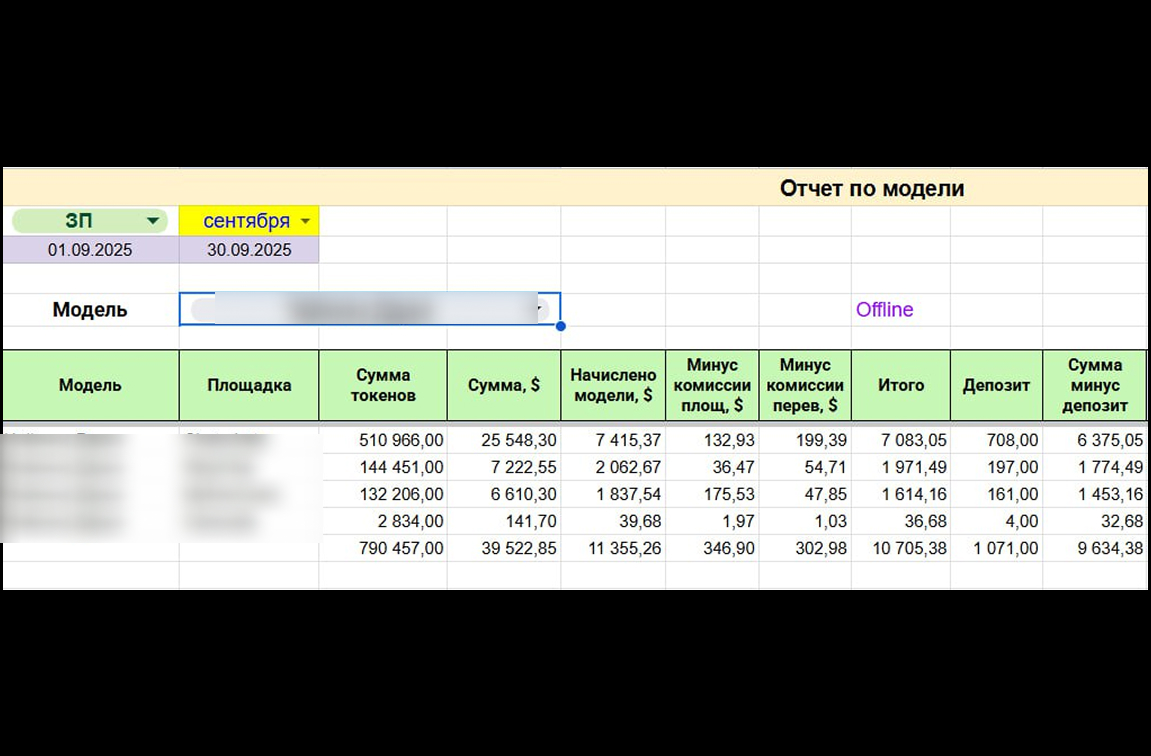Select total sum cell 39 522,85
Viewport: 1151px width, 756px height.
click(504, 549)
